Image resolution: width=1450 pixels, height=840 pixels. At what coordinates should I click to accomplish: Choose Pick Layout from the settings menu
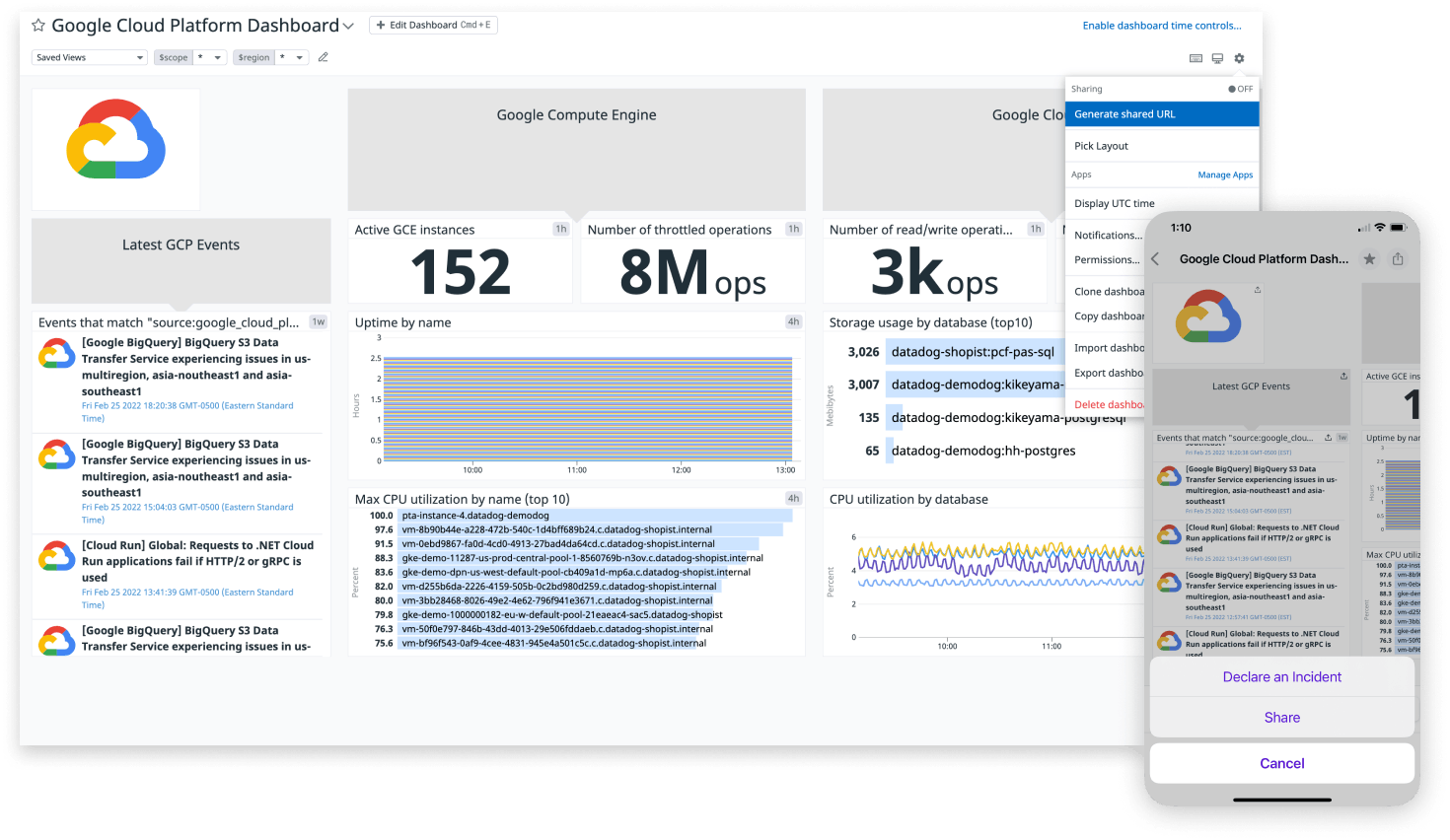1101,146
